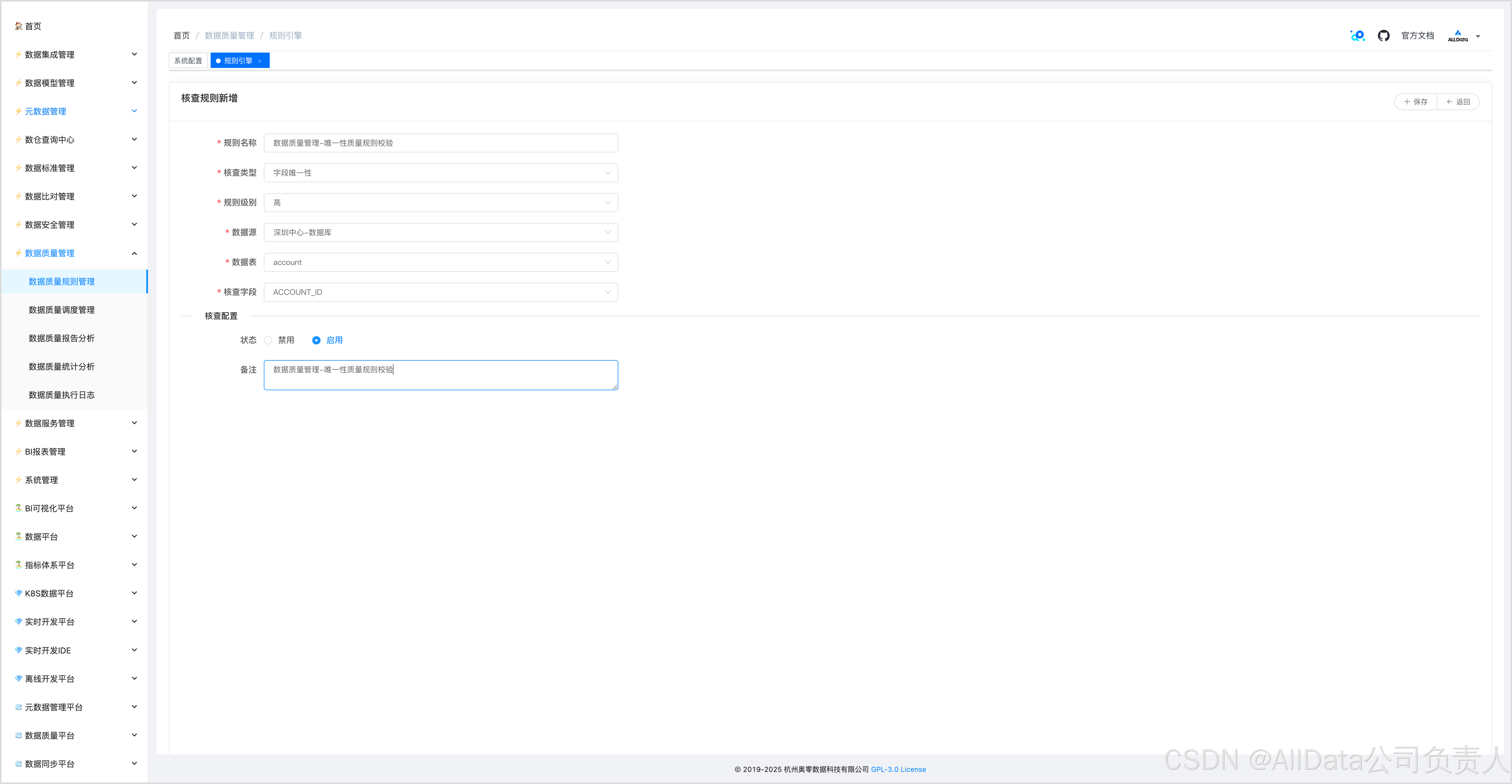The image size is (1512, 784).
Task: Open 数据质量调度管理 menu item
Action: pyautogui.click(x=62, y=310)
